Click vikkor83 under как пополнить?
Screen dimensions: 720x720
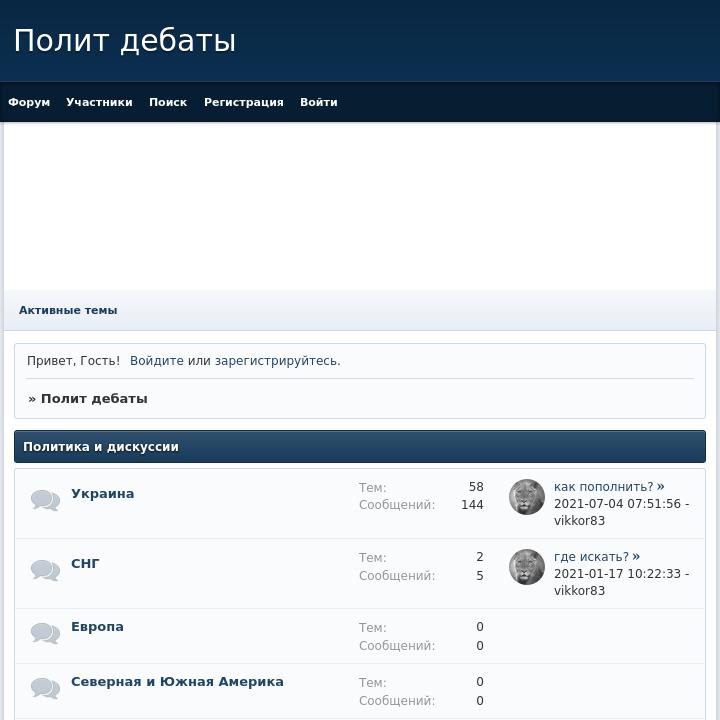(x=579, y=521)
